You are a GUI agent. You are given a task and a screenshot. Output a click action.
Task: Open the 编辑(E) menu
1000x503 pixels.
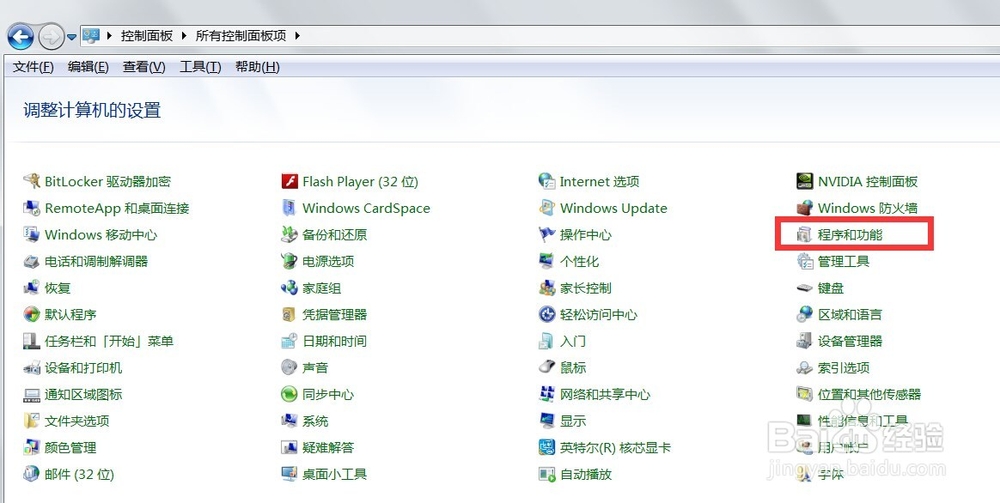88,67
